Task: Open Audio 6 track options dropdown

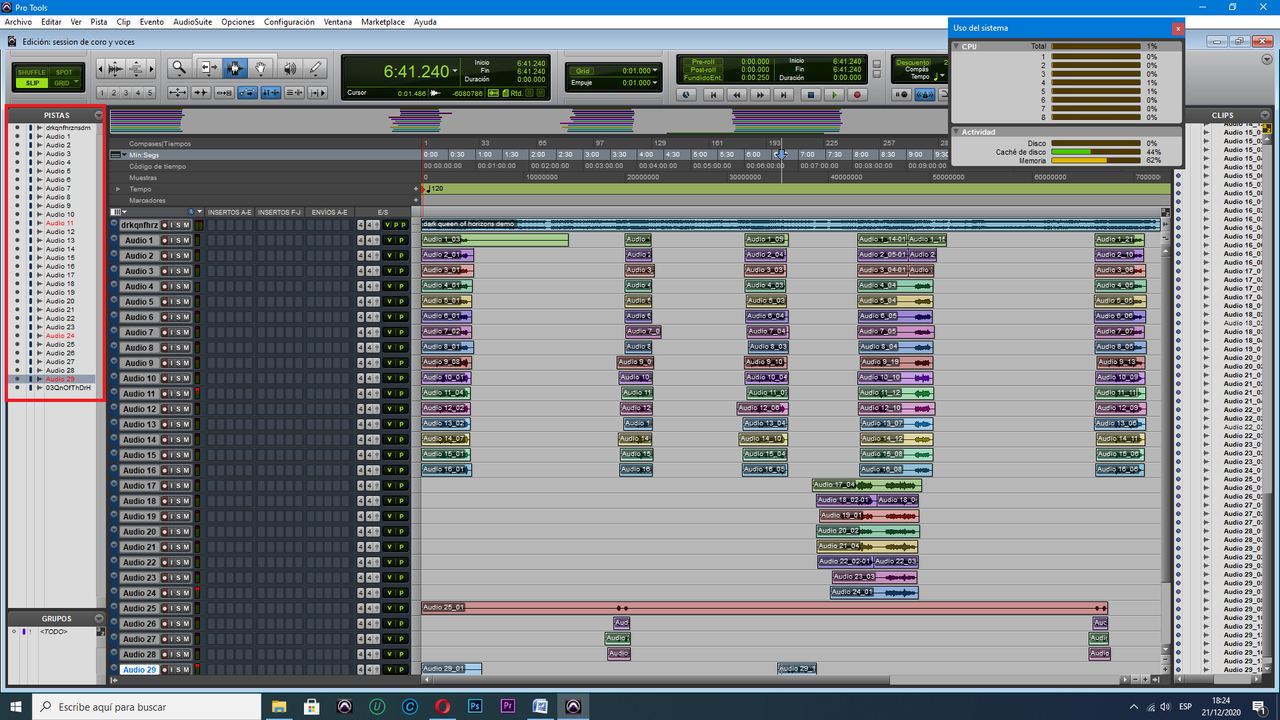Action: tap(114, 317)
